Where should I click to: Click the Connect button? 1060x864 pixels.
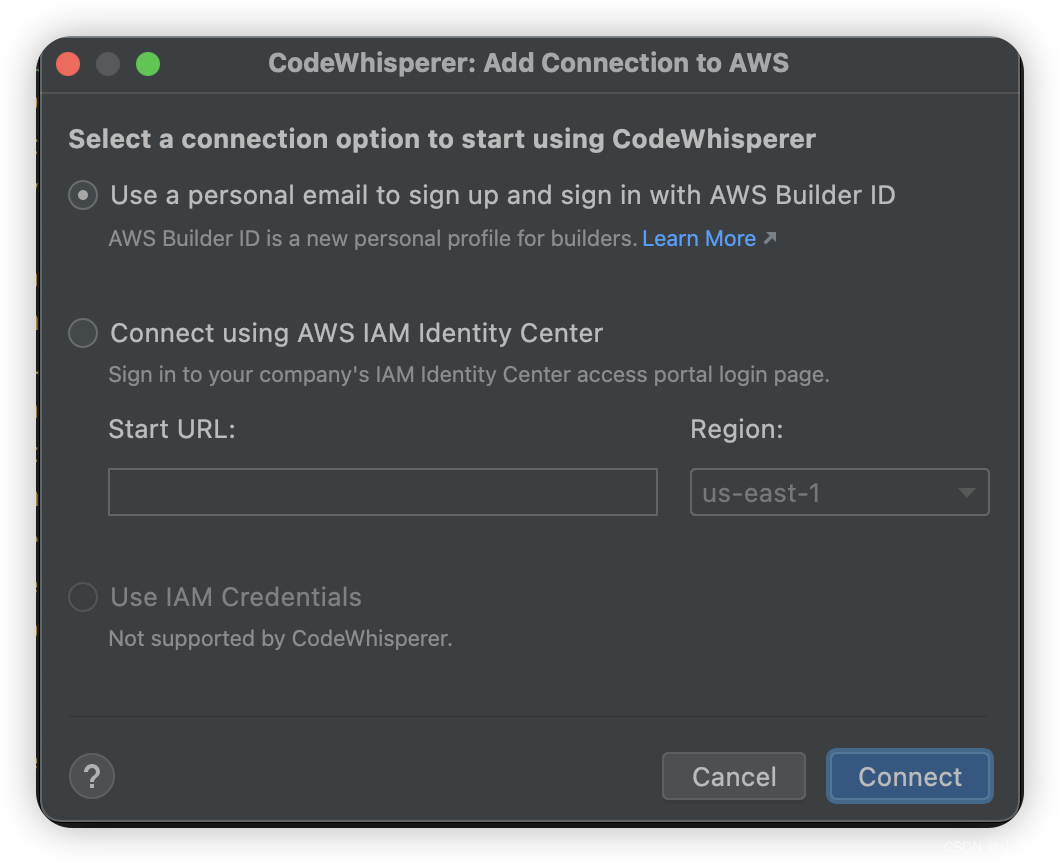910,776
